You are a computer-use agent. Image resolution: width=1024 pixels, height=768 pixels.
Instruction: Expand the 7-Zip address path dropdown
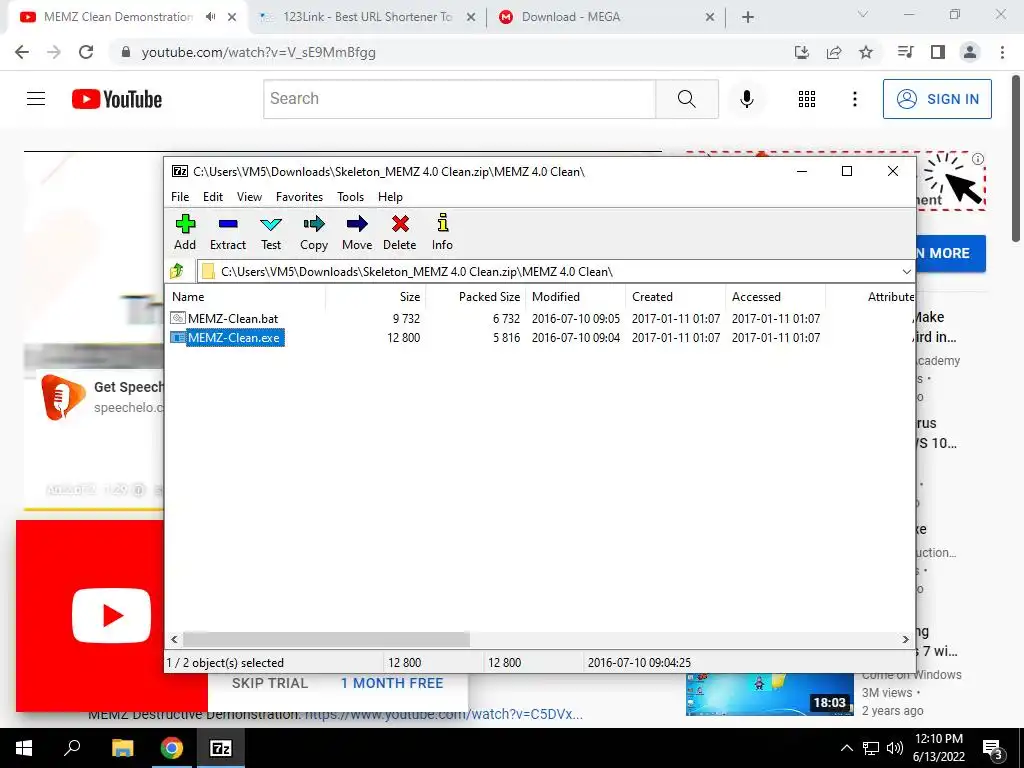906,272
